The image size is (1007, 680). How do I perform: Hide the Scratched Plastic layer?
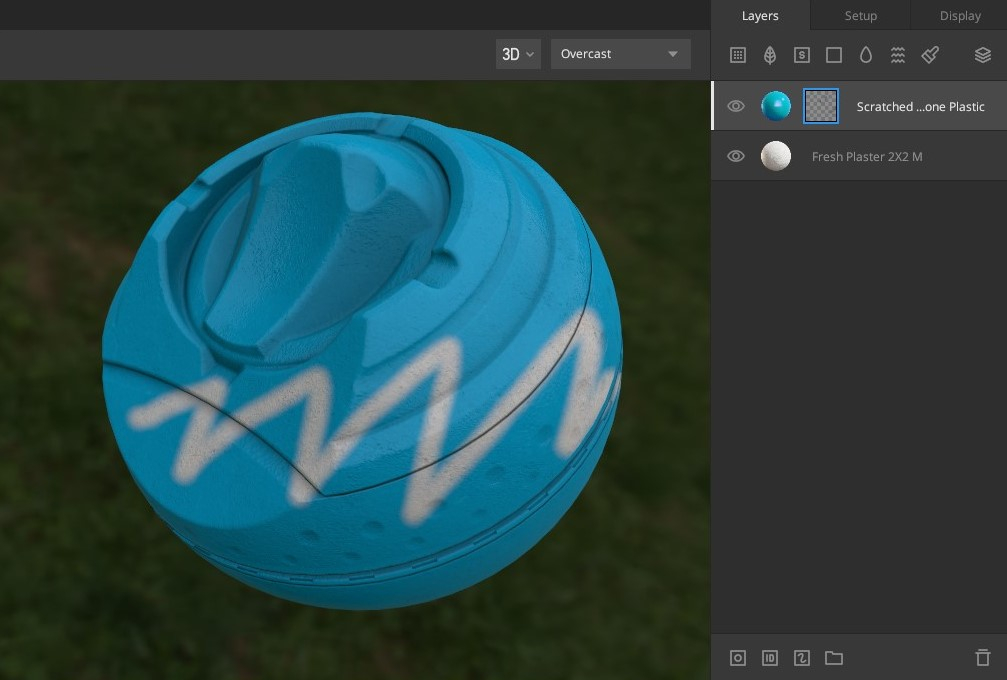click(736, 105)
